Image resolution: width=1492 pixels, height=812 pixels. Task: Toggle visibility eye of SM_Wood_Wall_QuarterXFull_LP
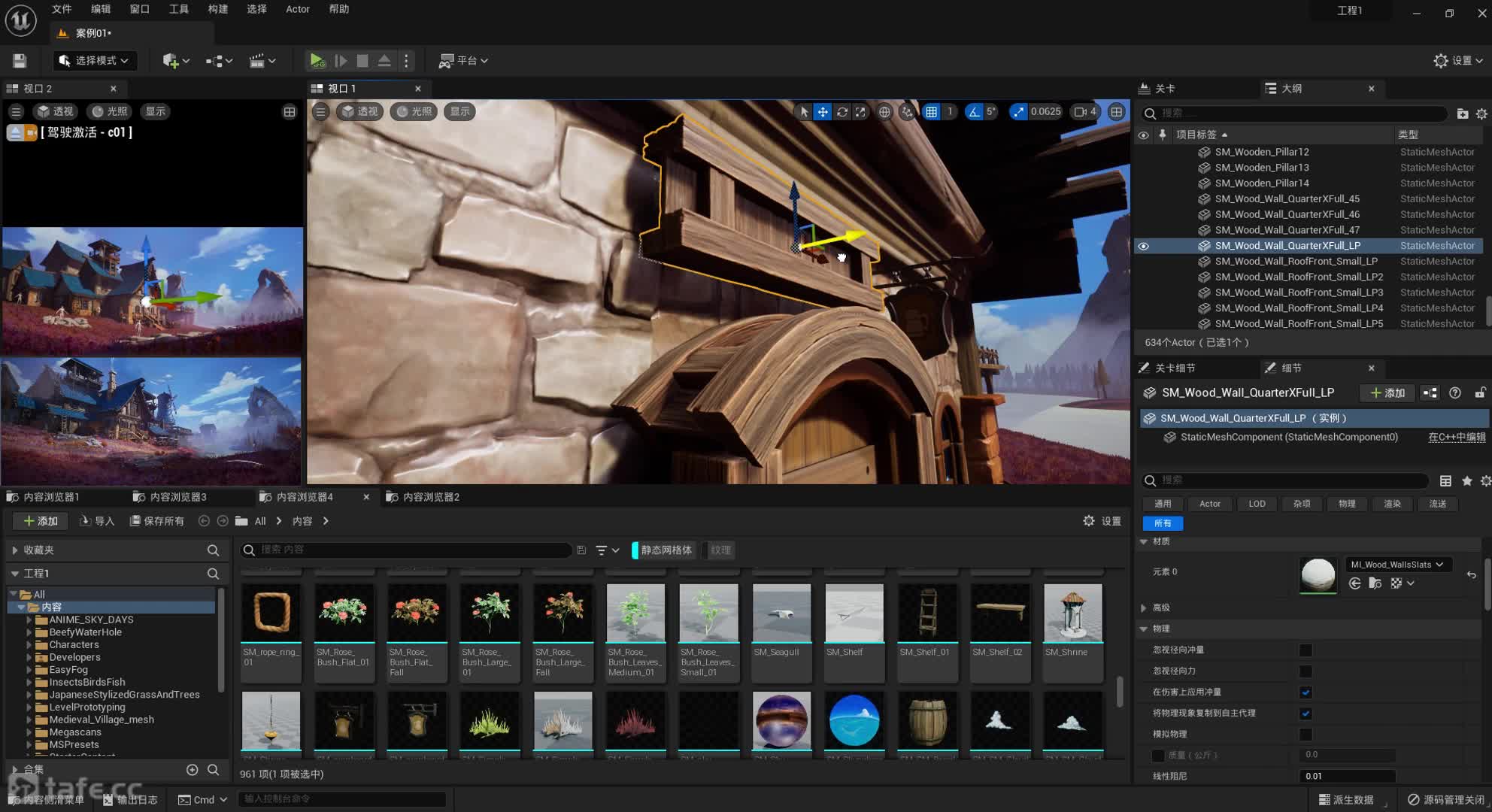point(1143,246)
